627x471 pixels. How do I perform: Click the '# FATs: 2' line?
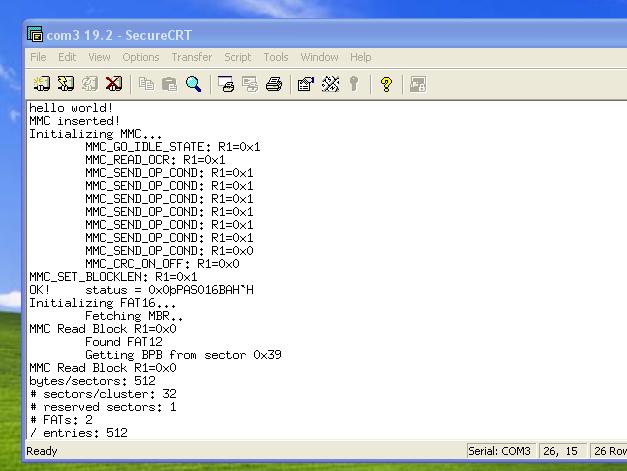[61, 420]
